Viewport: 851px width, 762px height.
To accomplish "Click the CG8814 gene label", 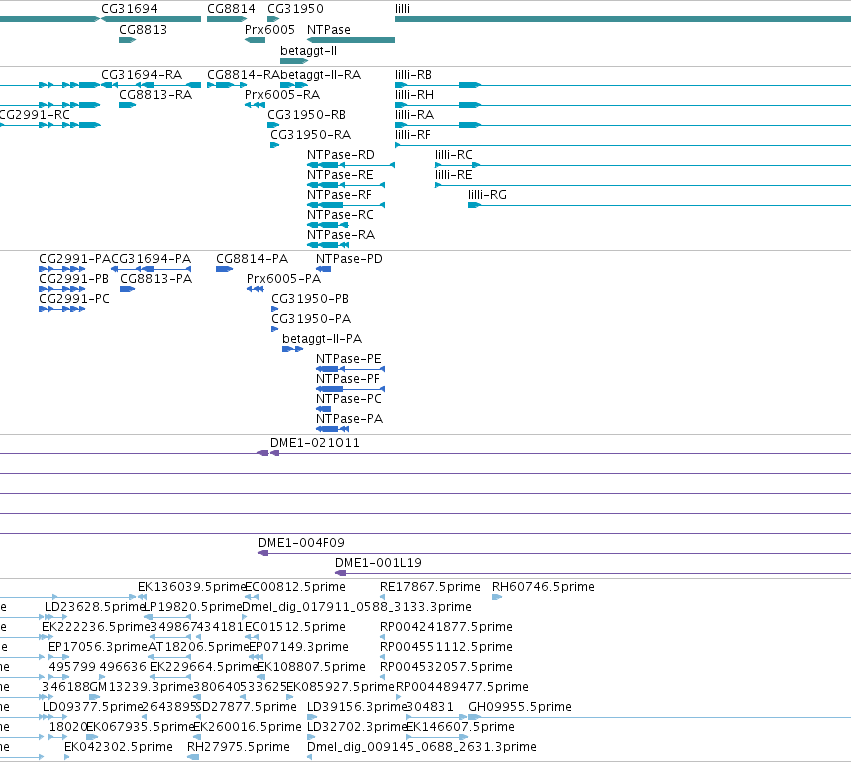I will pyautogui.click(x=231, y=9).
